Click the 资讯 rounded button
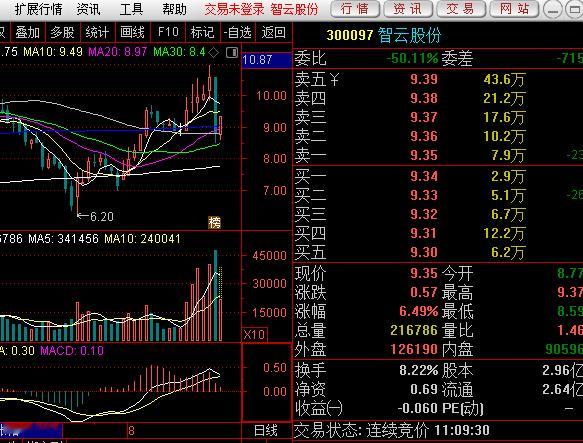Image resolution: width=583 pixels, height=443 pixels. (408, 9)
